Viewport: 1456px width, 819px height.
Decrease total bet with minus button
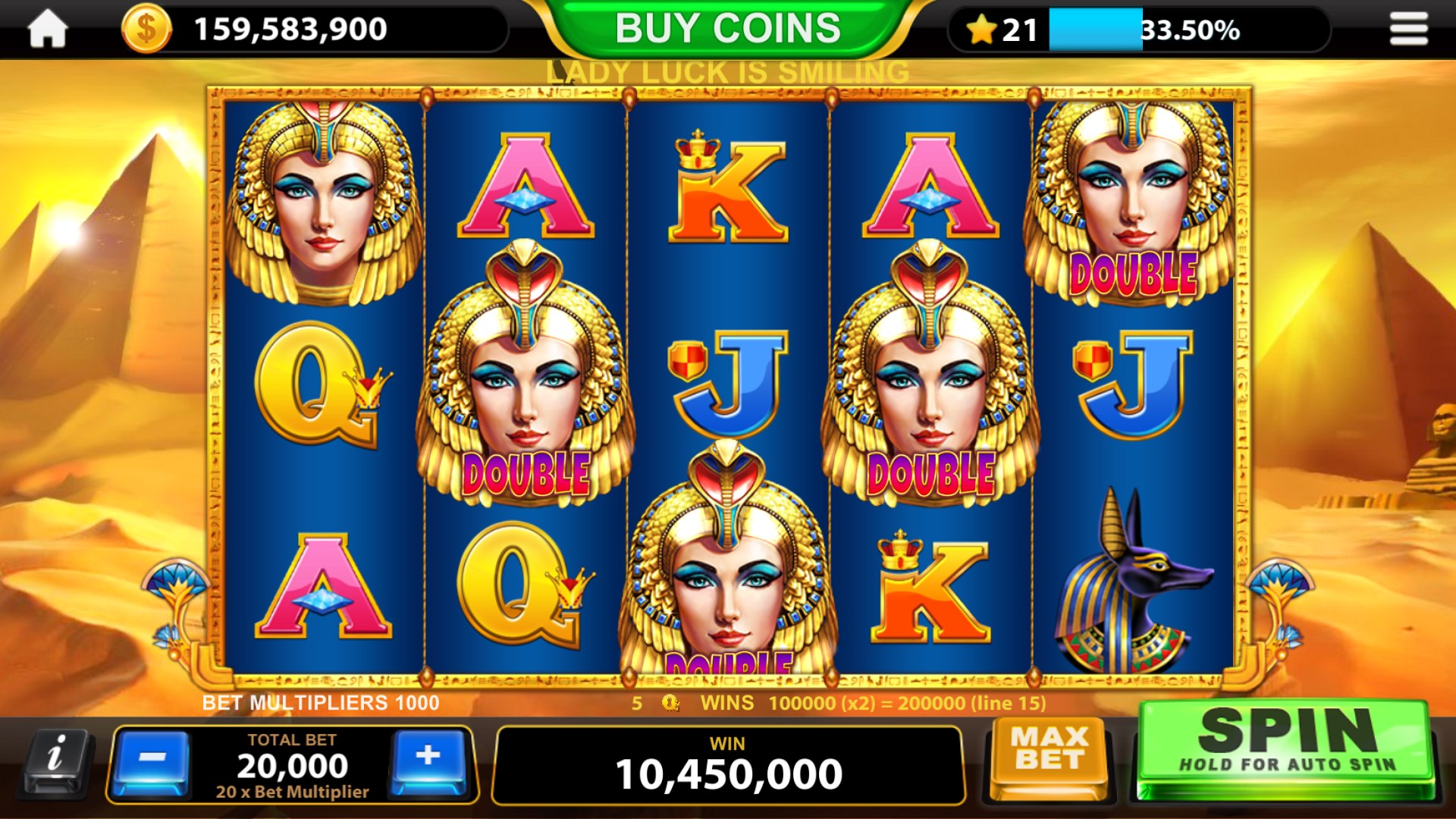tap(152, 761)
